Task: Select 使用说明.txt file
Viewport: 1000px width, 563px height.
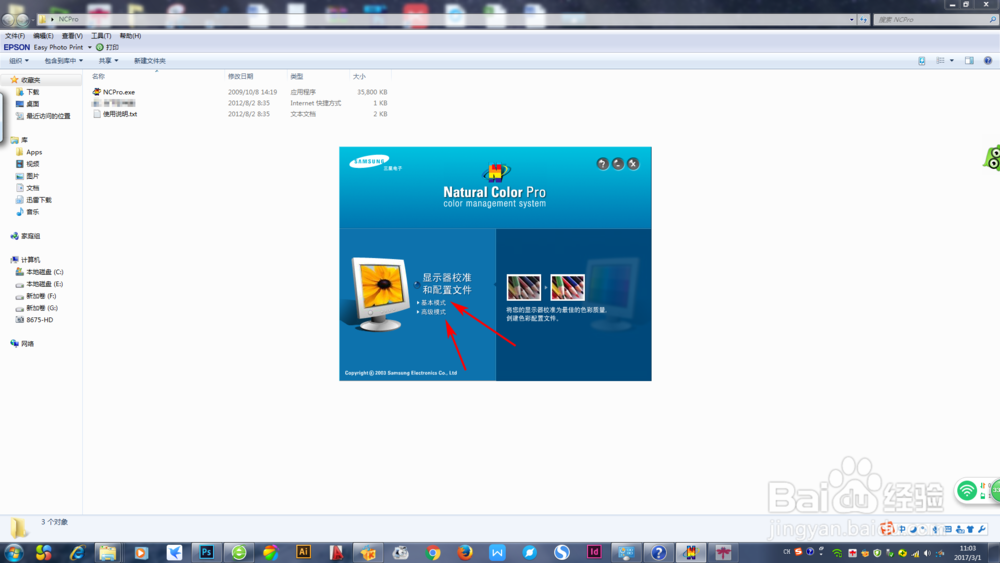Action: (x=119, y=114)
